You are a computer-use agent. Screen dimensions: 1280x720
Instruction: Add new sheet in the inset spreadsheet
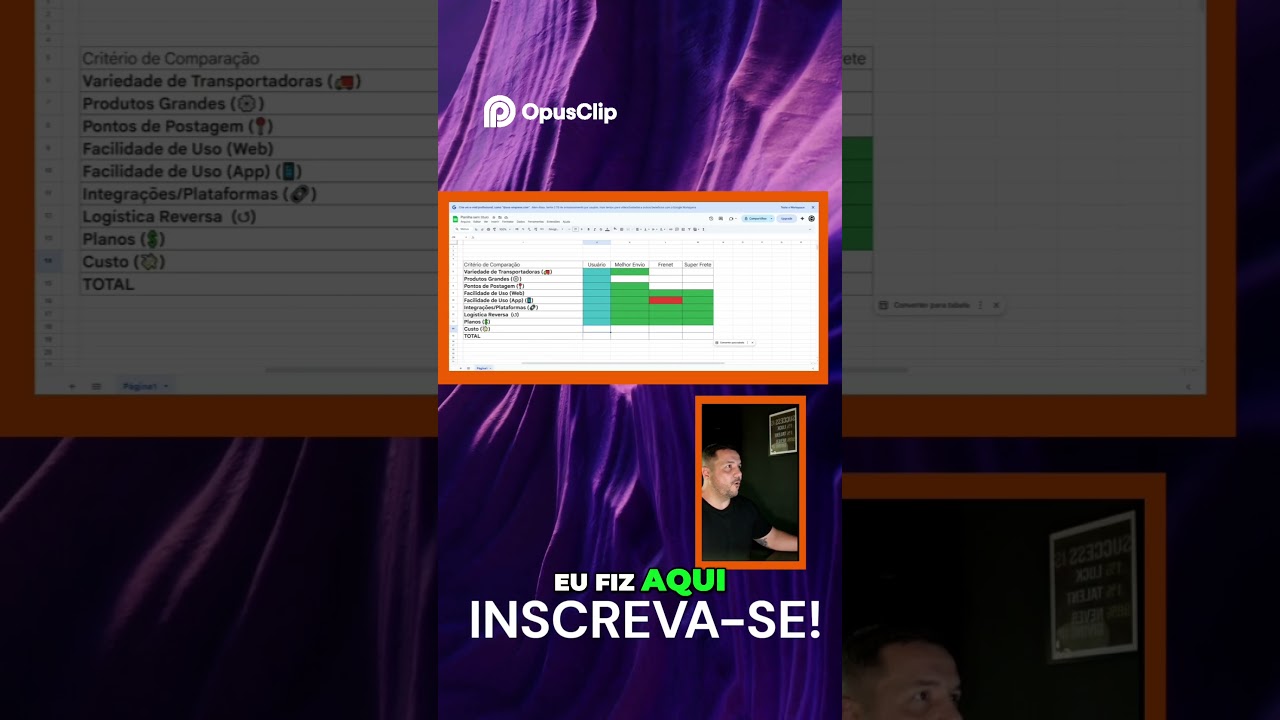(460, 368)
